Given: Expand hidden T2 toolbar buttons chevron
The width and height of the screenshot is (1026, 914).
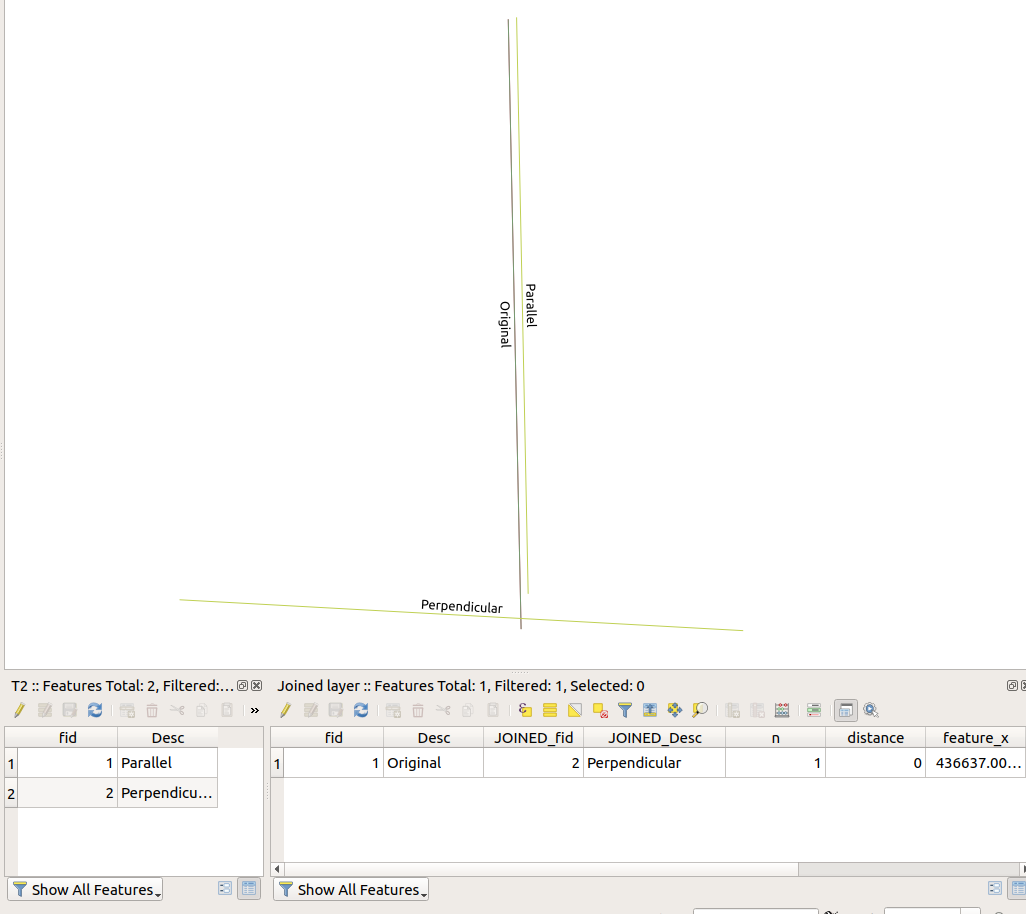Looking at the screenshot, I should pos(255,710).
